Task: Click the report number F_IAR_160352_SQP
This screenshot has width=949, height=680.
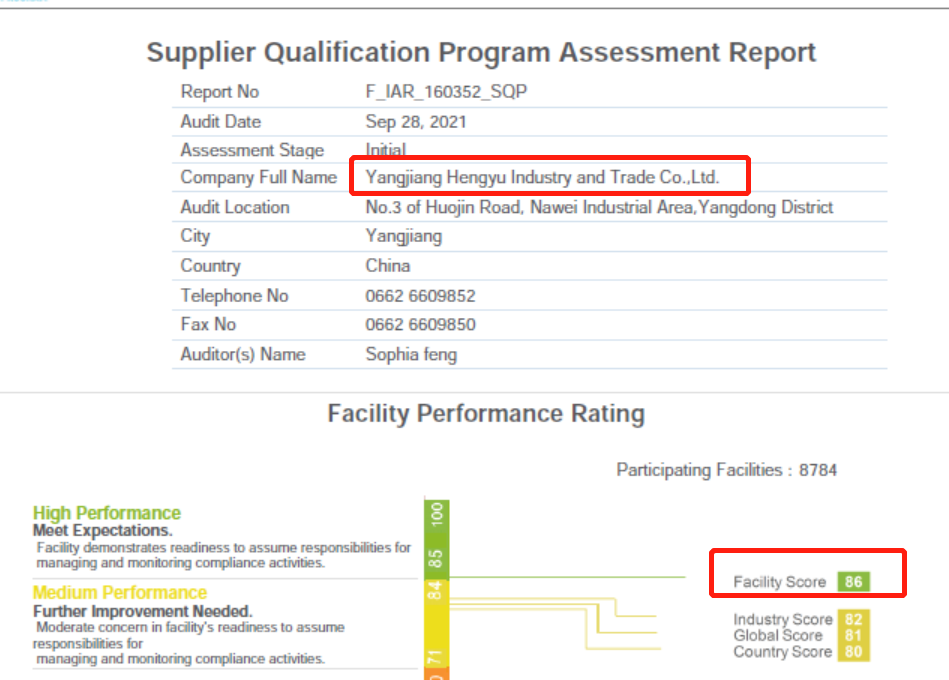Action: coord(446,92)
